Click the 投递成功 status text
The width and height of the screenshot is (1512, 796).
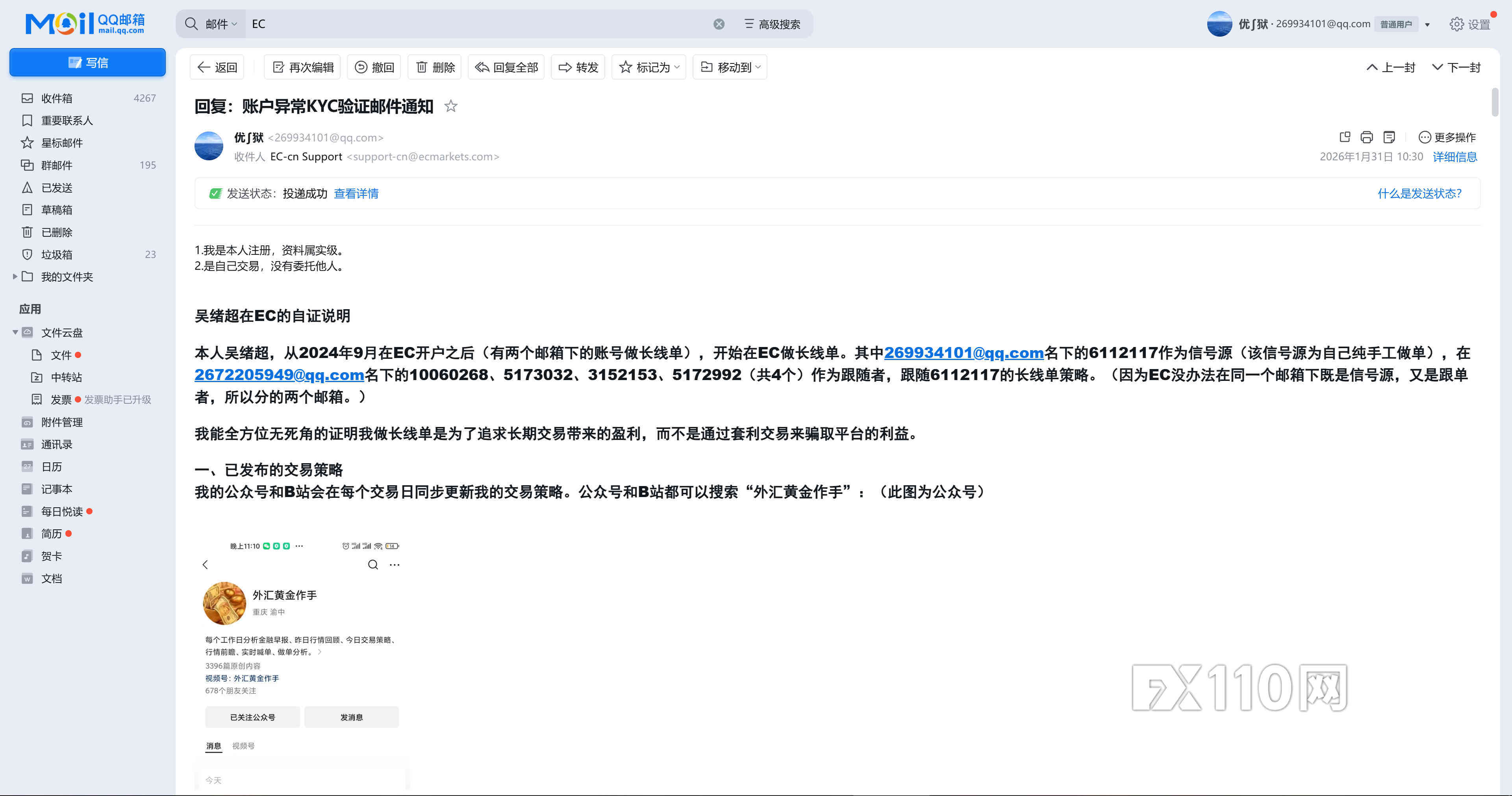305,194
